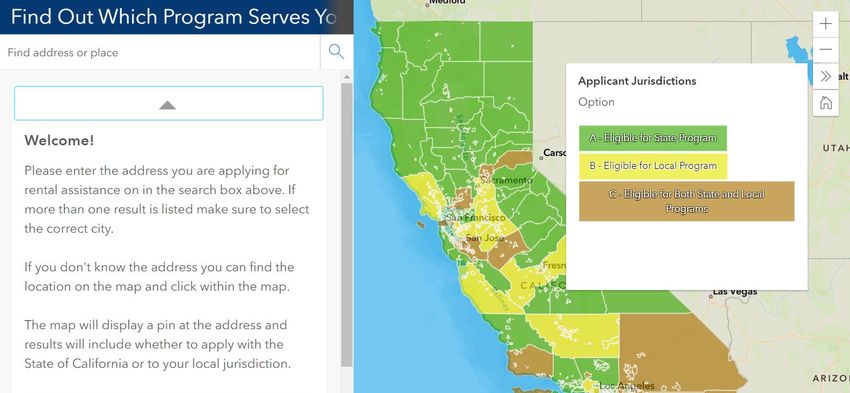Select brown Both State and Local swatch
Viewport: 850px width, 393px height.
tap(686, 201)
